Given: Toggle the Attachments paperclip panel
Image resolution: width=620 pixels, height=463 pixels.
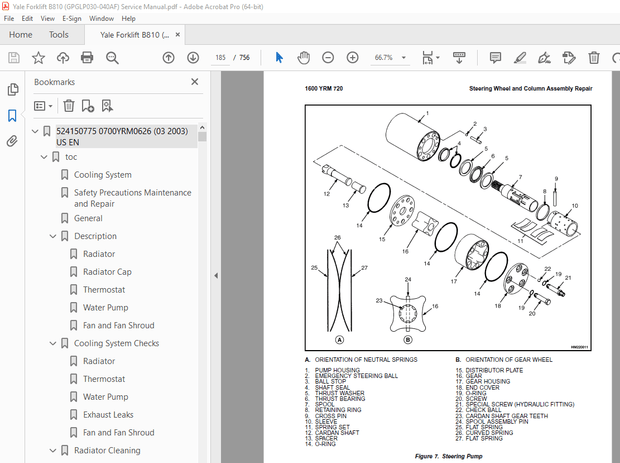Looking at the screenshot, I should [x=13, y=141].
